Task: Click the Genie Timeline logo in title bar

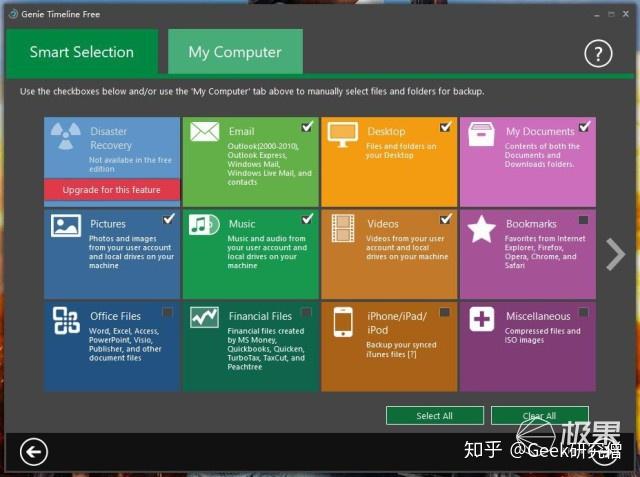Action: (13, 14)
